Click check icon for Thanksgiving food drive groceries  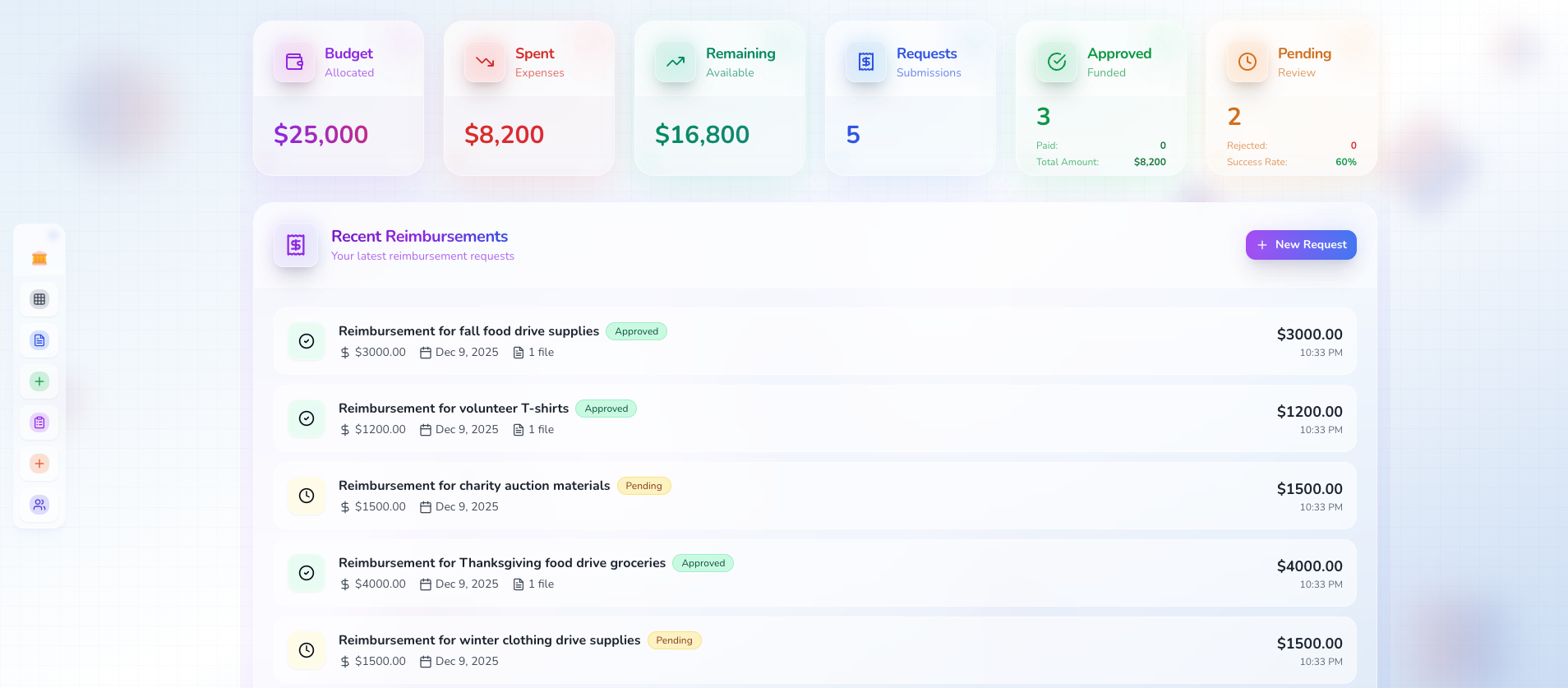tap(307, 573)
